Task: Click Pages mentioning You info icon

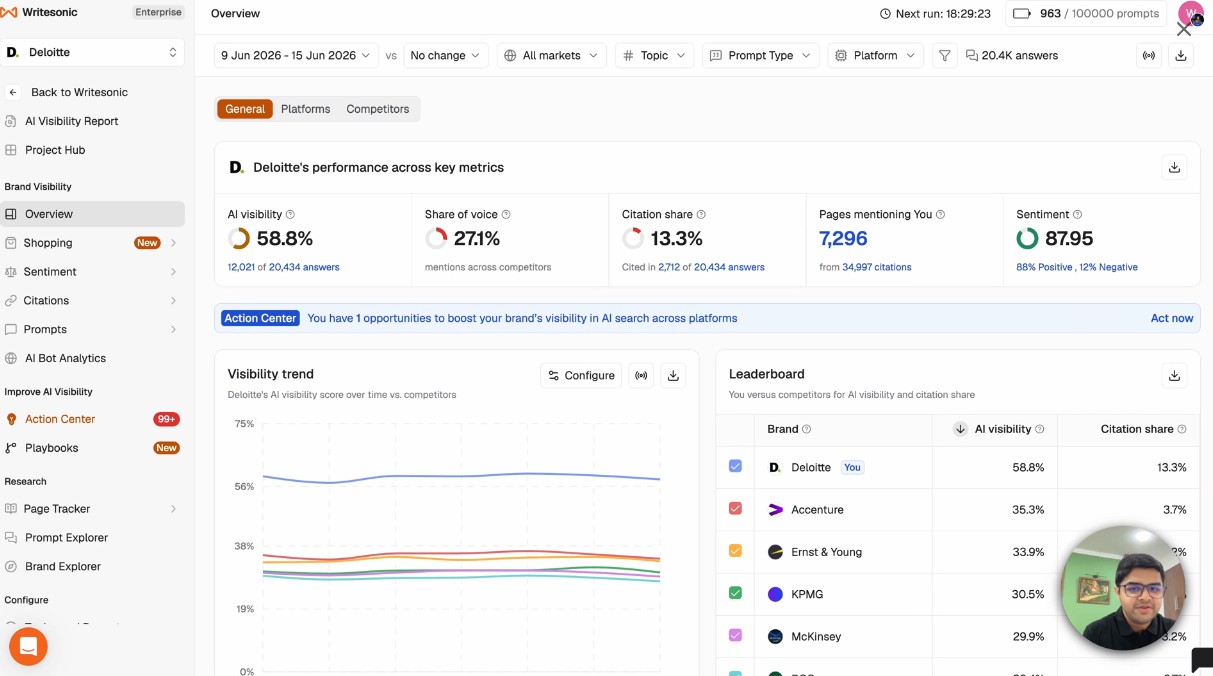Action: click(x=940, y=215)
